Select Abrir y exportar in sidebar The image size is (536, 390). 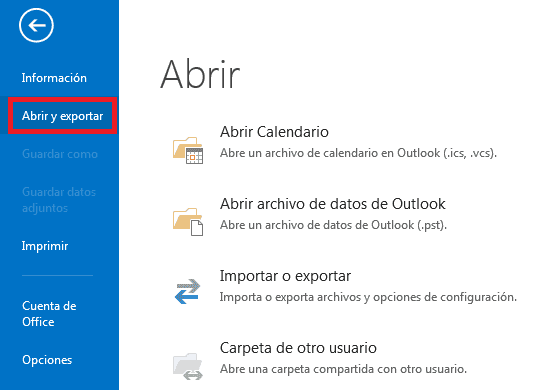point(63,116)
